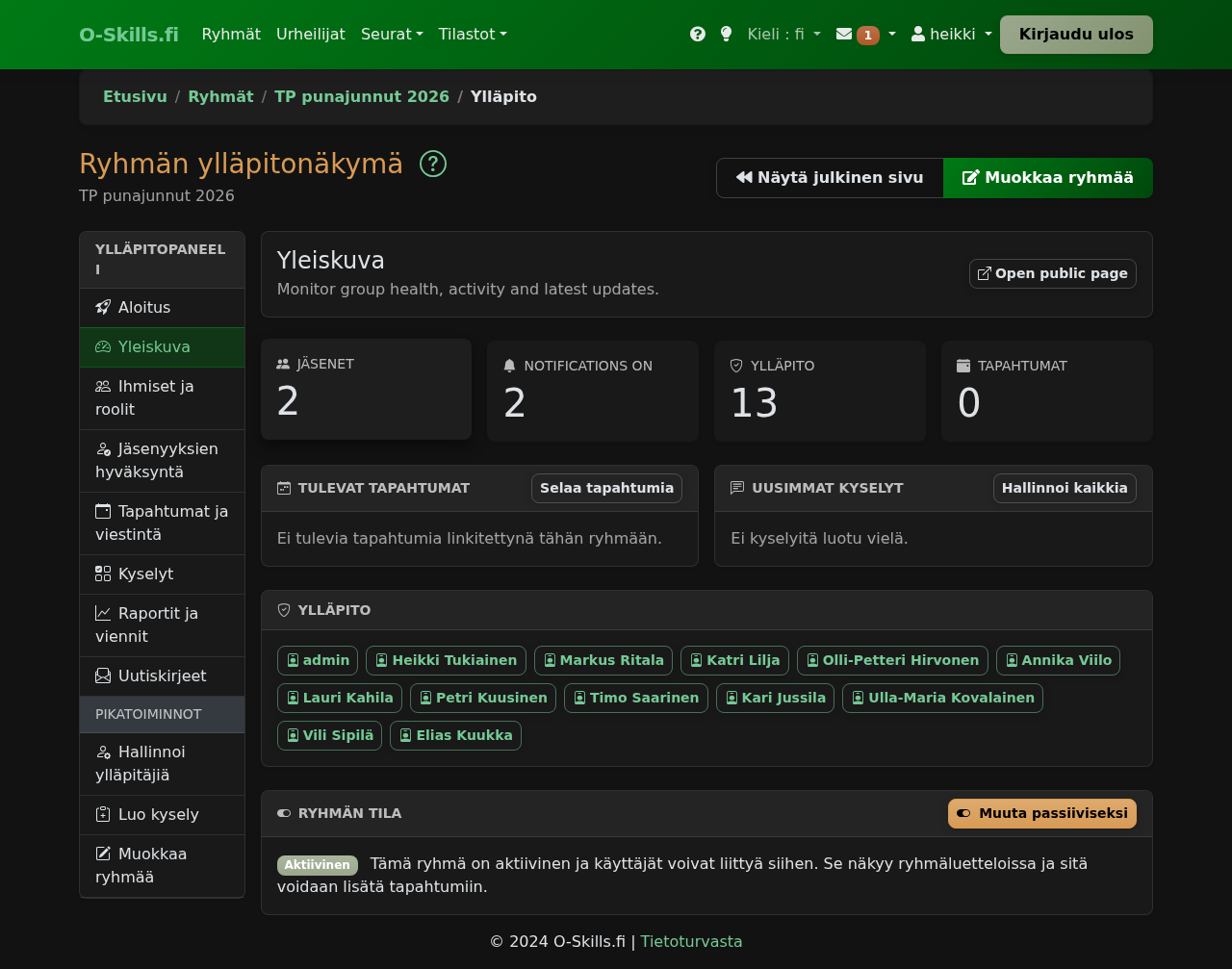Click the Heikki Tukiainen admin badge
The height and width of the screenshot is (969, 1232).
point(445,660)
